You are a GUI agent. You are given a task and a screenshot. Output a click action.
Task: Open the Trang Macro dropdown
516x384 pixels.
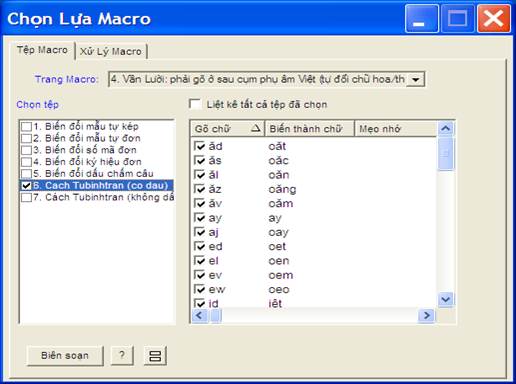(x=415, y=80)
